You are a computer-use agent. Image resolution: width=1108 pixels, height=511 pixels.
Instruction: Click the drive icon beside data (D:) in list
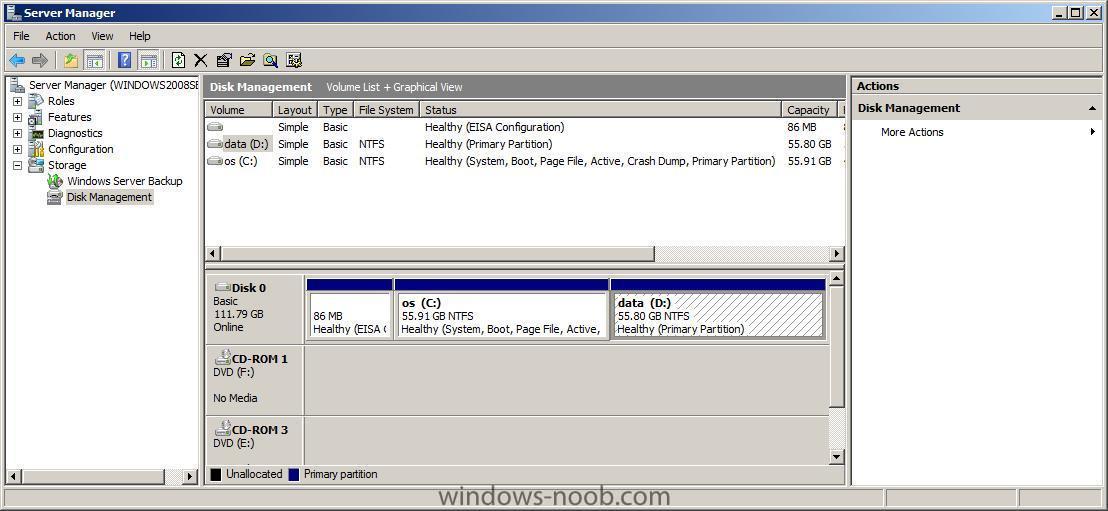click(x=215, y=144)
